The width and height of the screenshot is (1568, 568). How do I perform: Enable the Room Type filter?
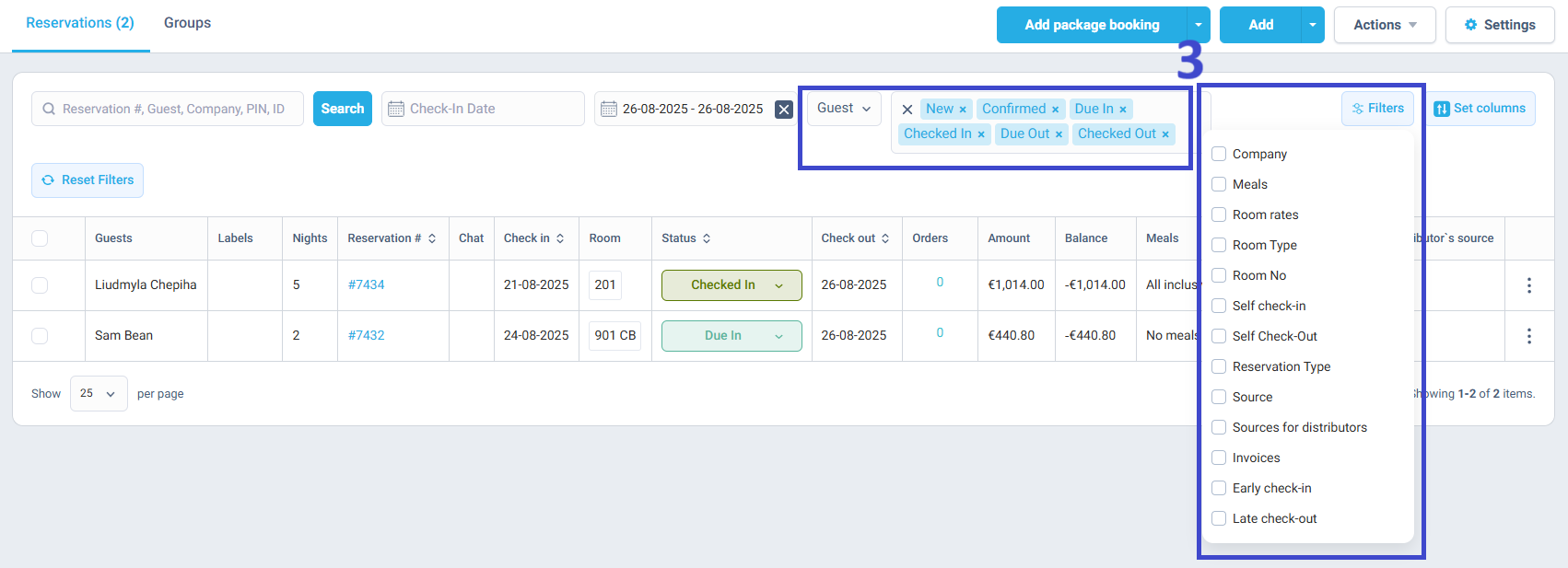1219,245
